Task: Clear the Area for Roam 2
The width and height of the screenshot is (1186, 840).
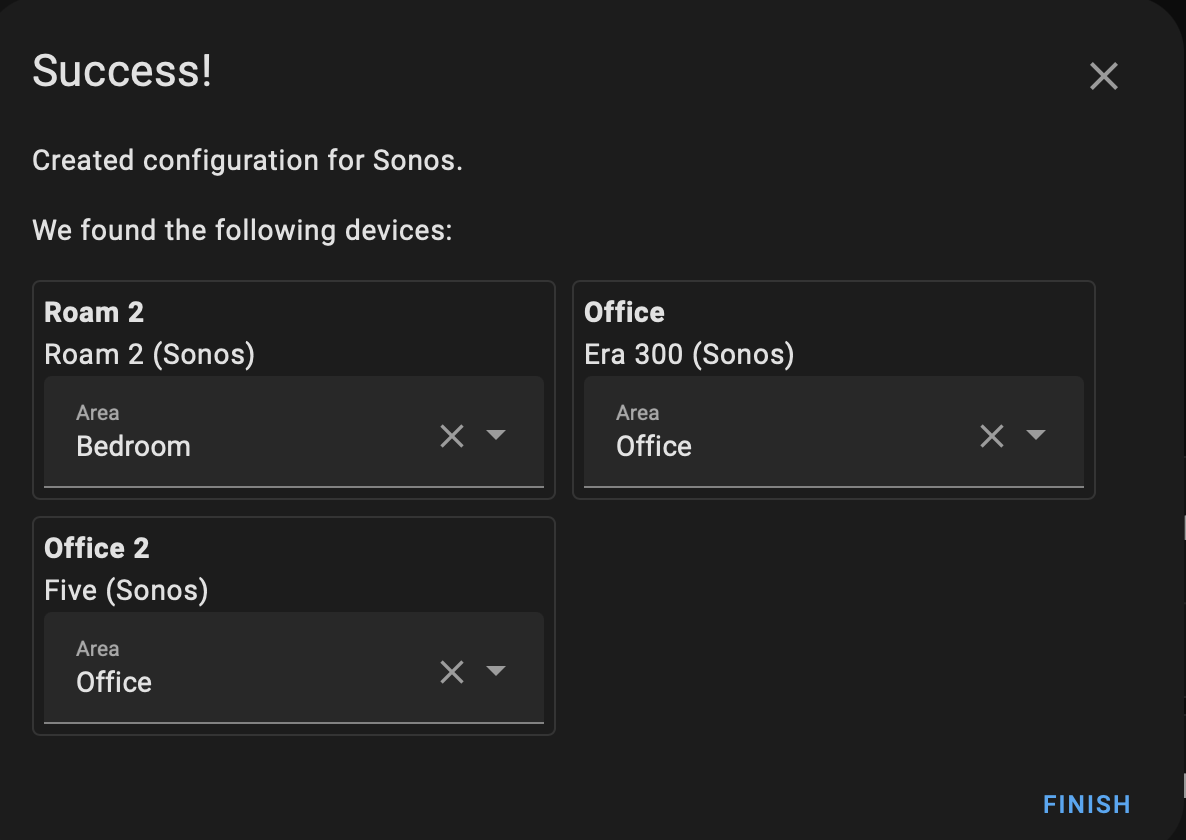Action: [x=452, y=435]
